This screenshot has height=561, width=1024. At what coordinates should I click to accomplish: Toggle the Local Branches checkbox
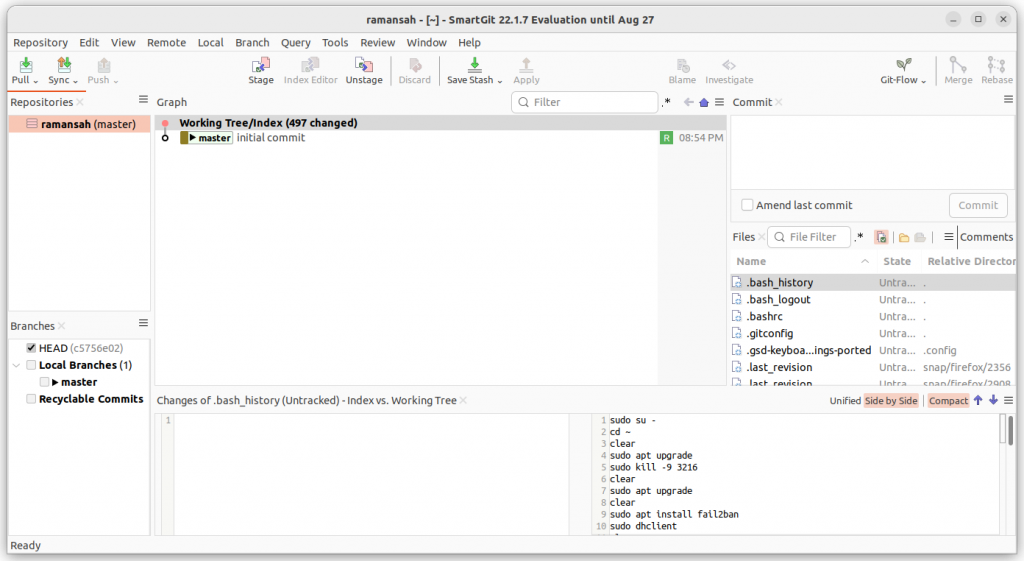point(31,365)
